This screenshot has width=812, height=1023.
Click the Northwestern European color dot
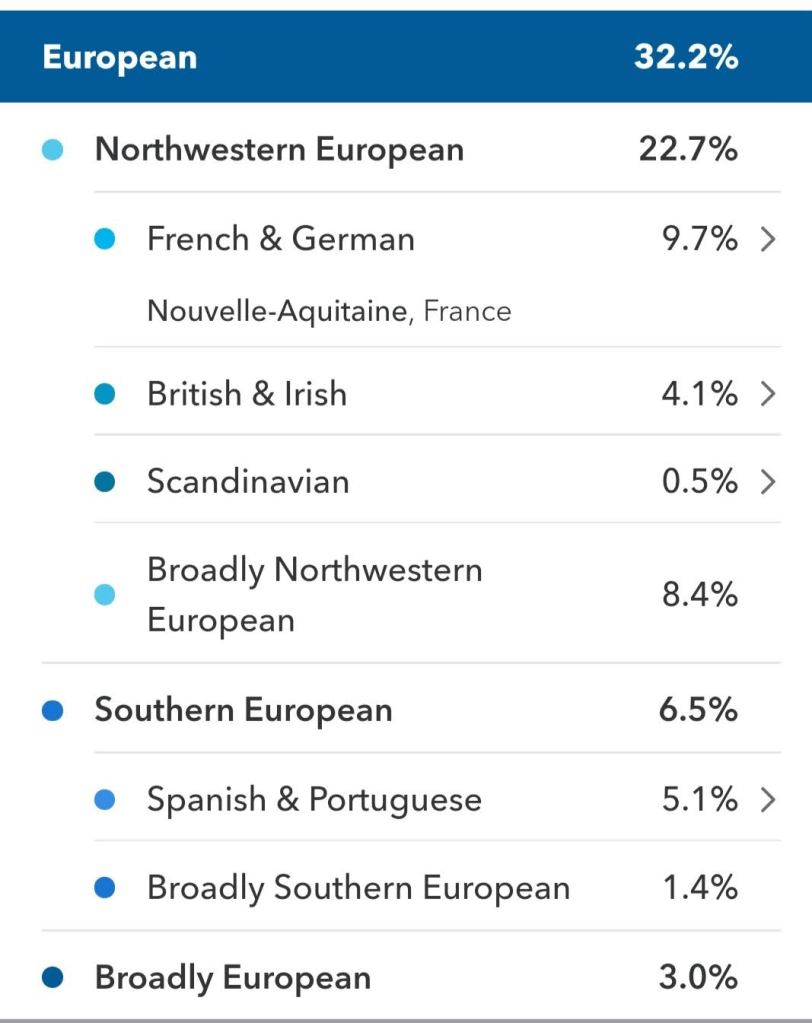tap(54, 151)
